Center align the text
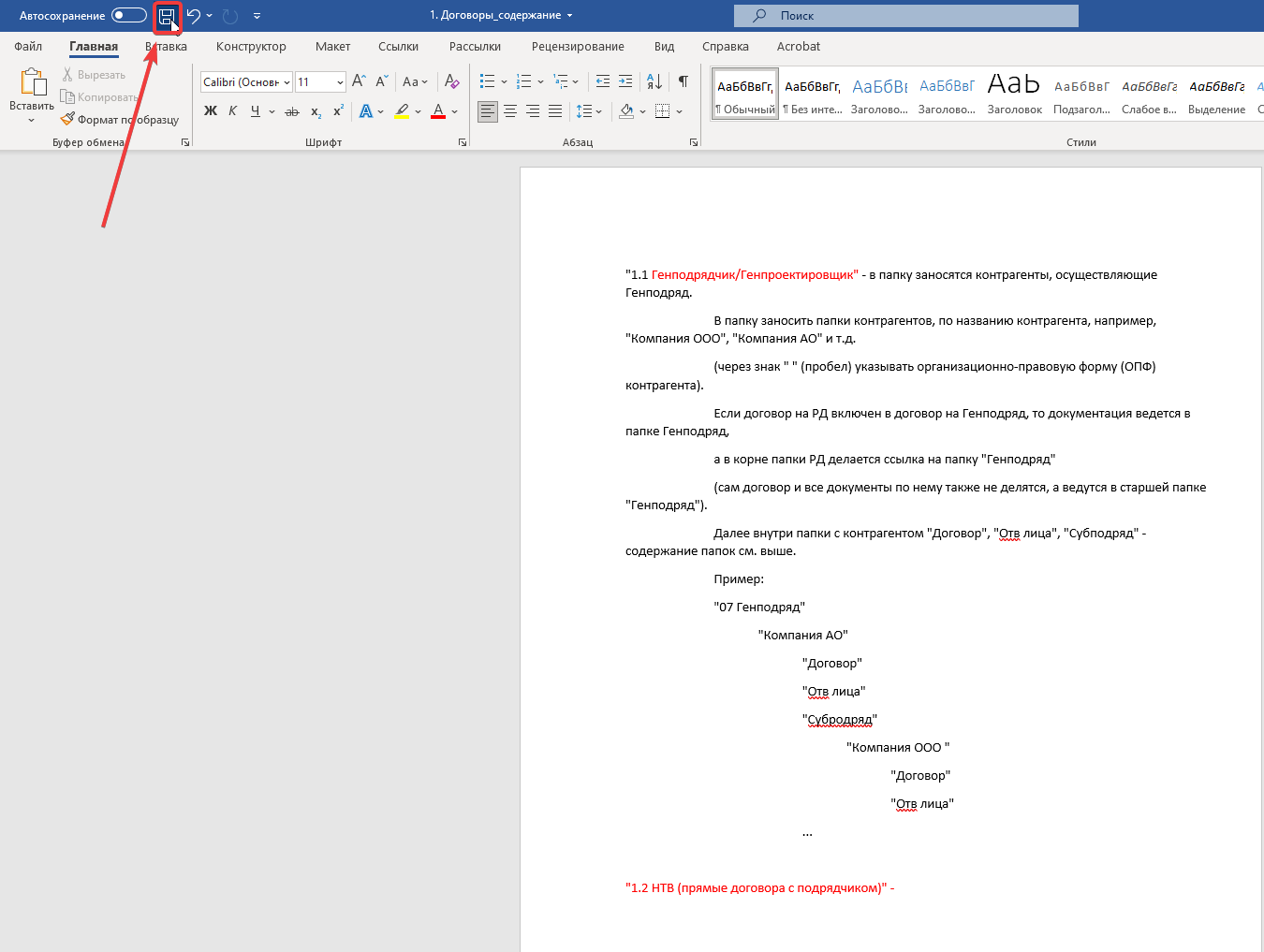The height and width of the screenshot is (952, 1264). coord(510,111)
